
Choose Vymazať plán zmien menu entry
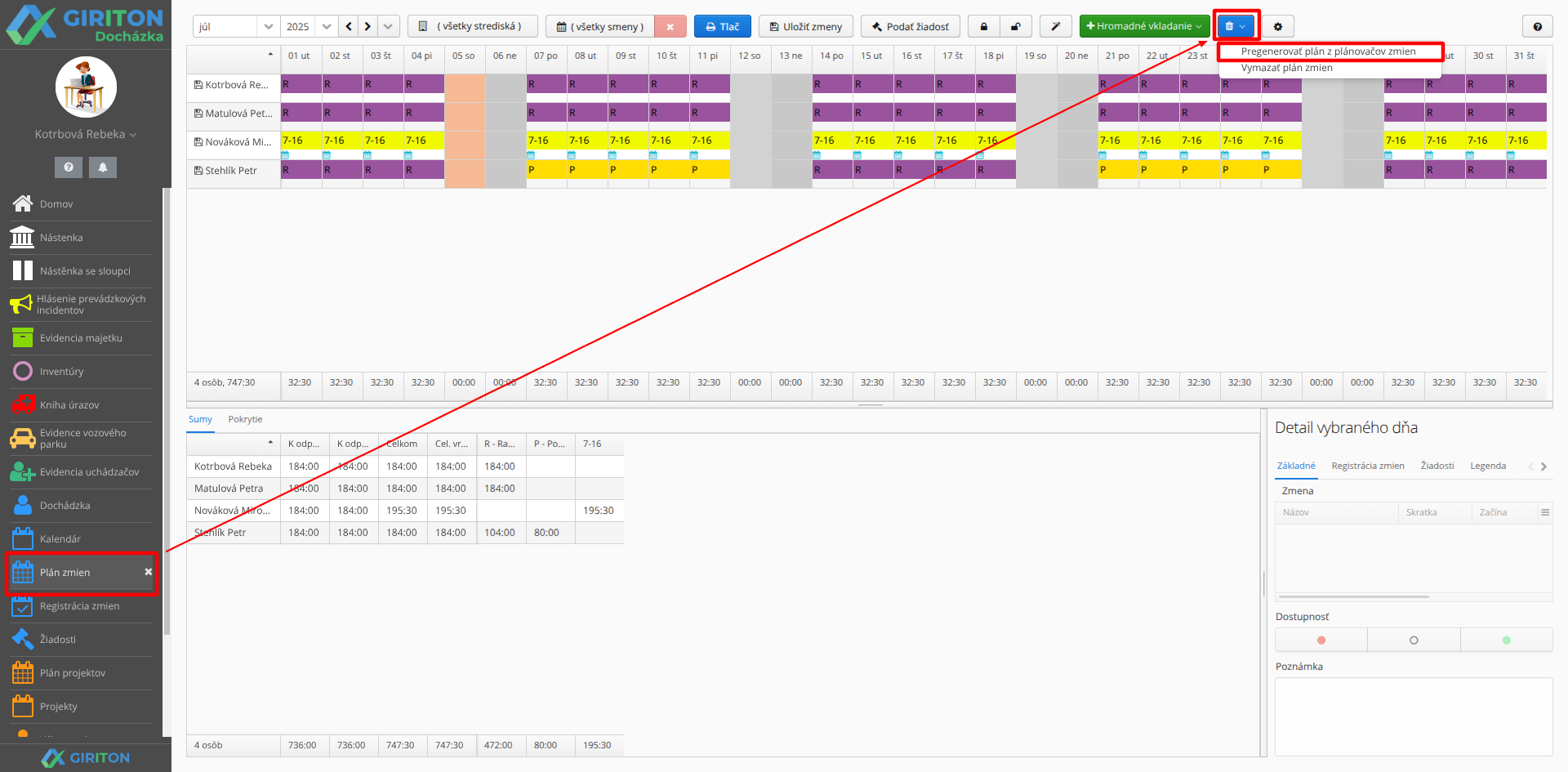[1287, 68]
